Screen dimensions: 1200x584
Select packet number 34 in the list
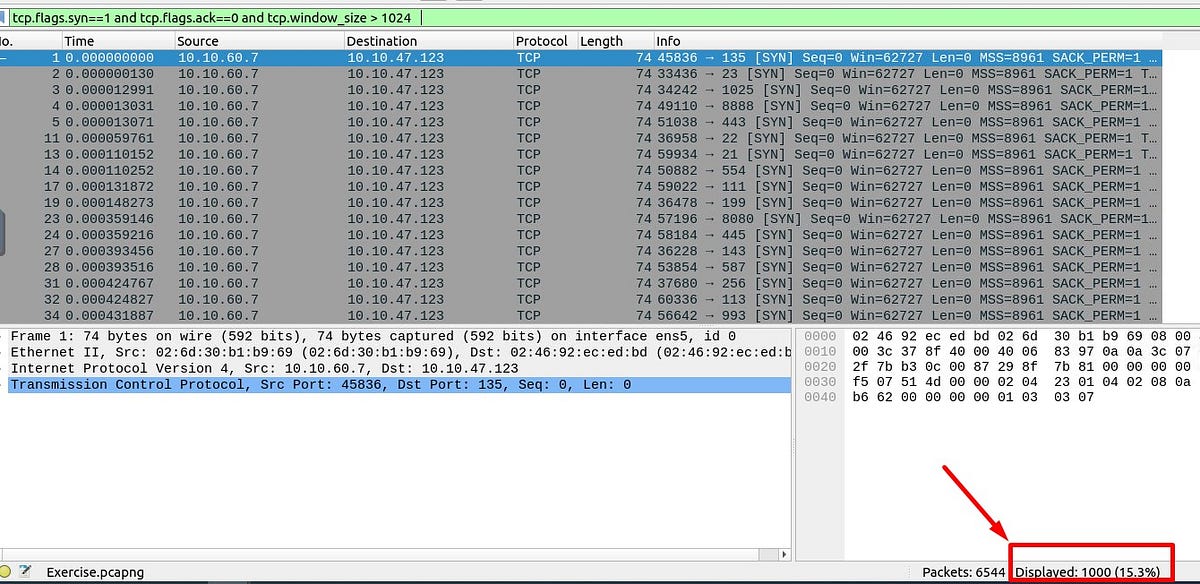coord(300,314)
